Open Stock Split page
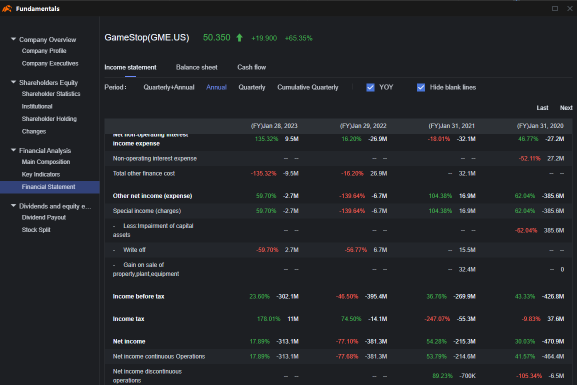 (x=36, y=230)
